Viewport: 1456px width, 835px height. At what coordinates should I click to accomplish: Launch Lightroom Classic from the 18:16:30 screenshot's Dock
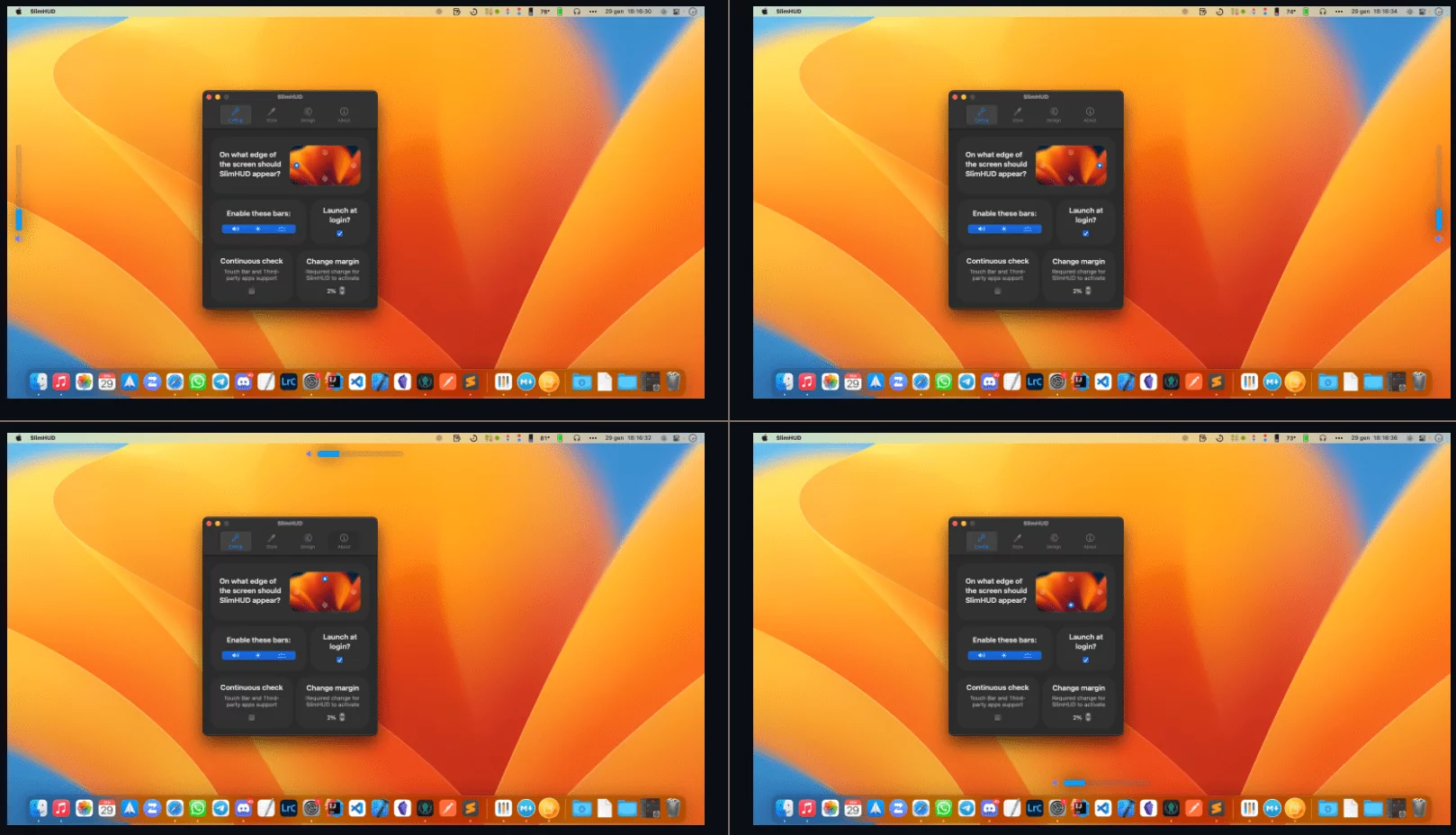(x=289, y=382)
